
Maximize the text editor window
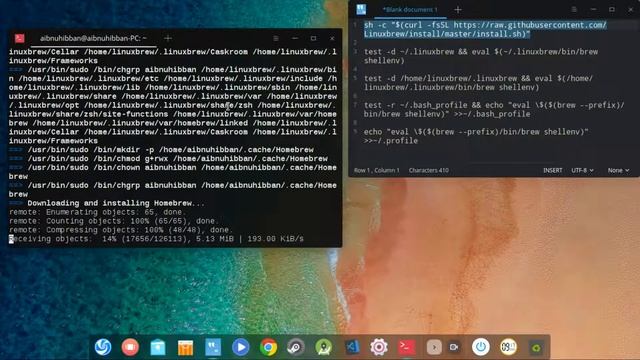(611, 9)
